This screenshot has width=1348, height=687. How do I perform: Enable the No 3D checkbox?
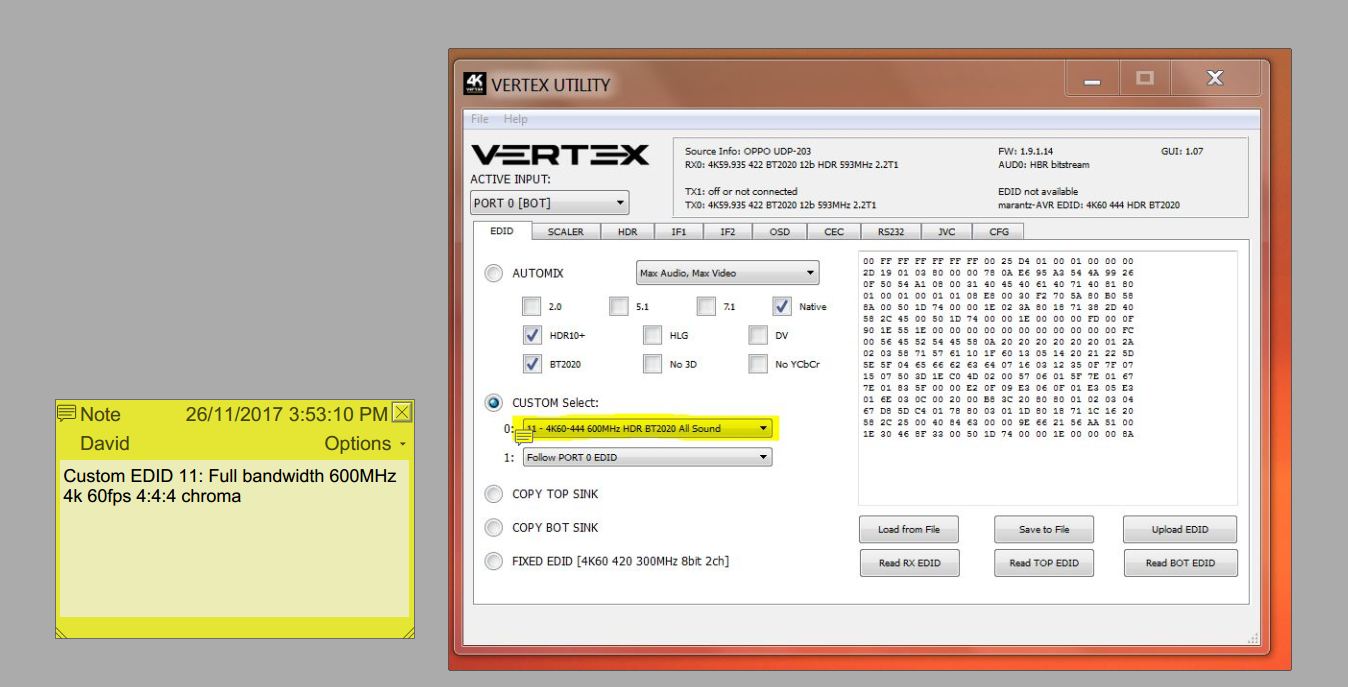653,364
